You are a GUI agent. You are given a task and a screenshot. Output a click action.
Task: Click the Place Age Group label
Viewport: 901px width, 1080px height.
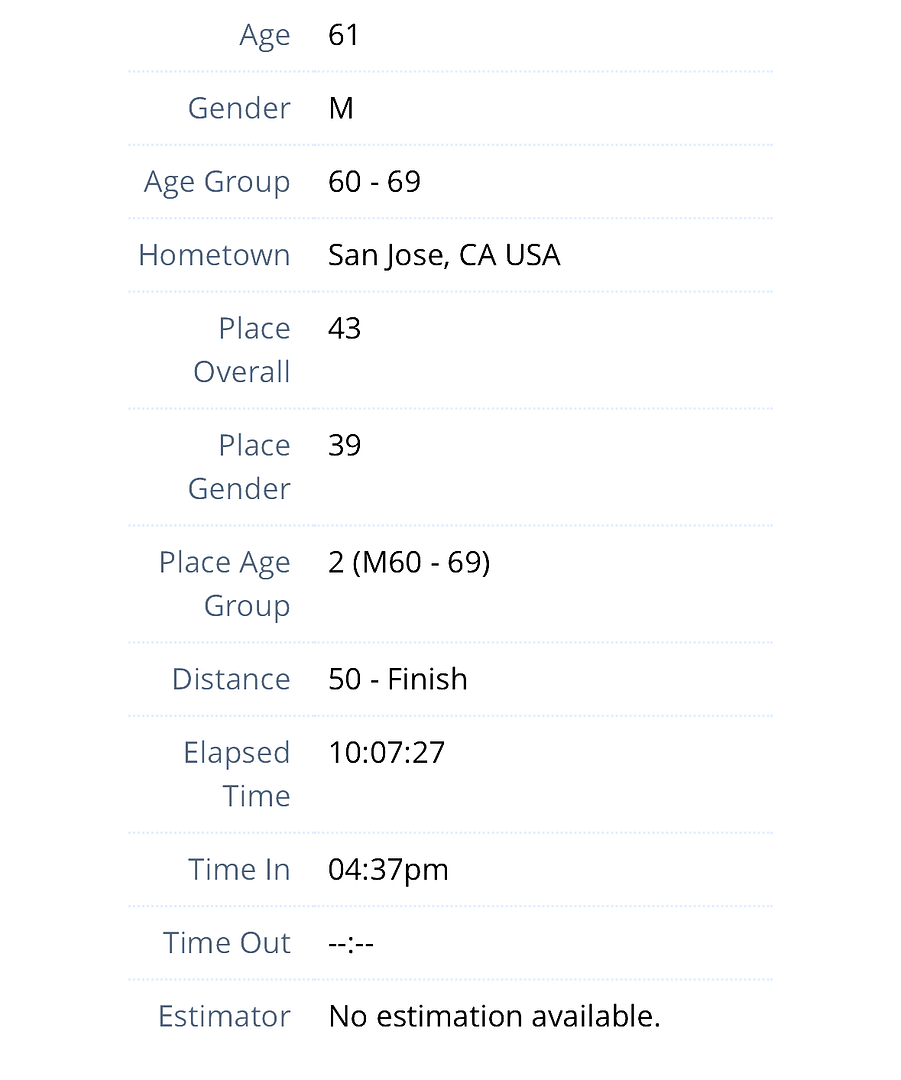point(225,584)
